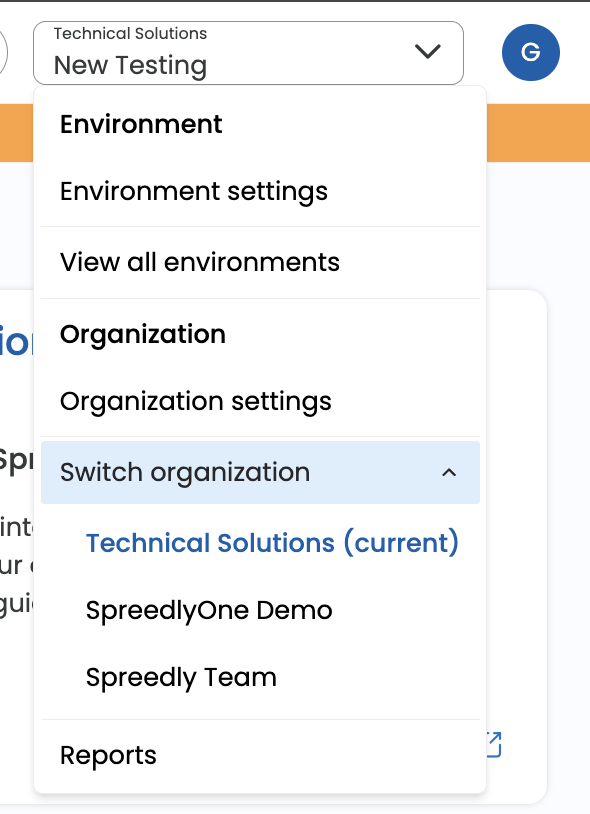Click the bold Environment section heading
This screenshot has height=814, width=590.
pos(141,125)
